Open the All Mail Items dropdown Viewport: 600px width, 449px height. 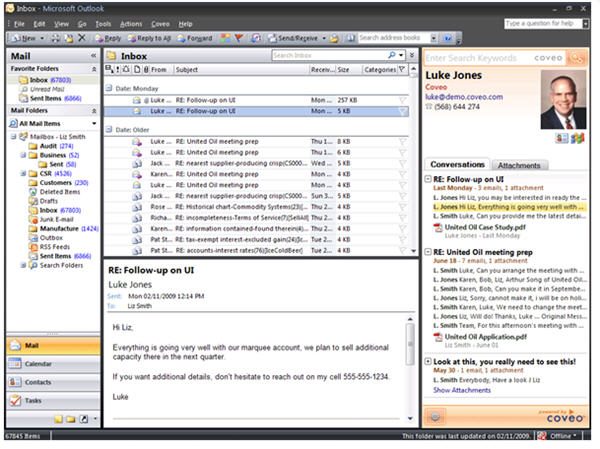pyautogui.click(x=94, y=124)
